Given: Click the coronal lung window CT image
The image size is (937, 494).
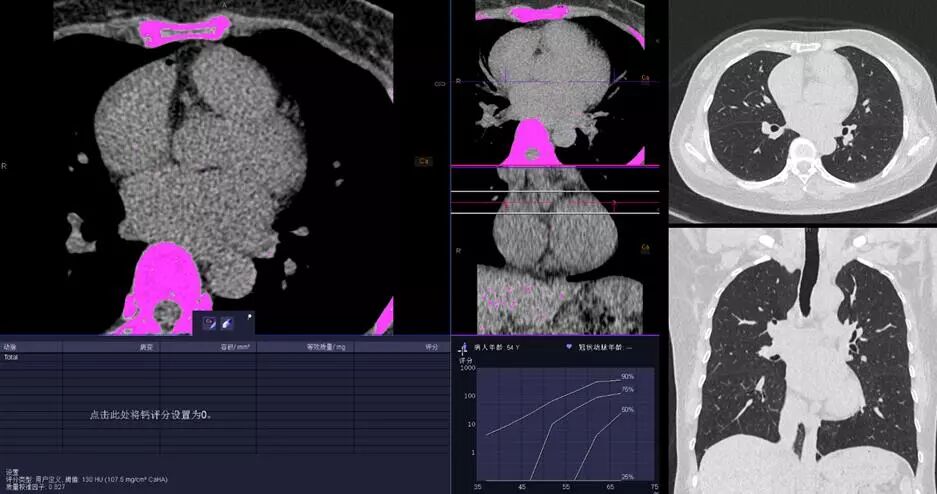Looking at the screenshot, I should click(x=803, y=361).
